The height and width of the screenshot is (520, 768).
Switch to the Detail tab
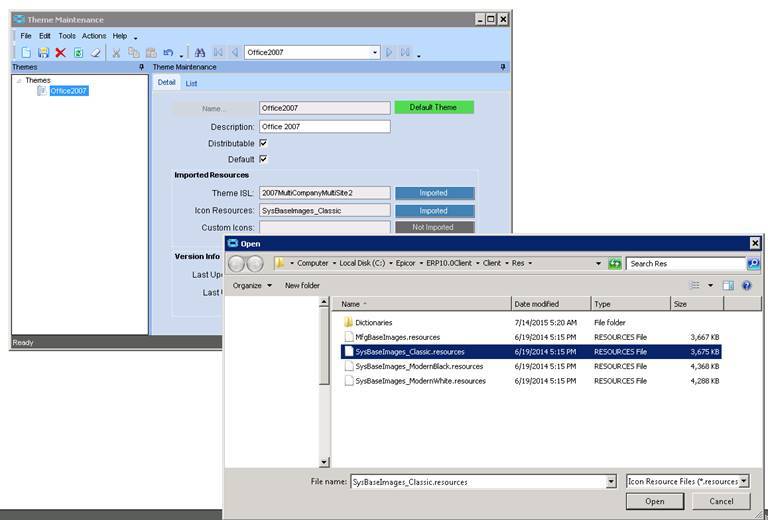point(167,82)
